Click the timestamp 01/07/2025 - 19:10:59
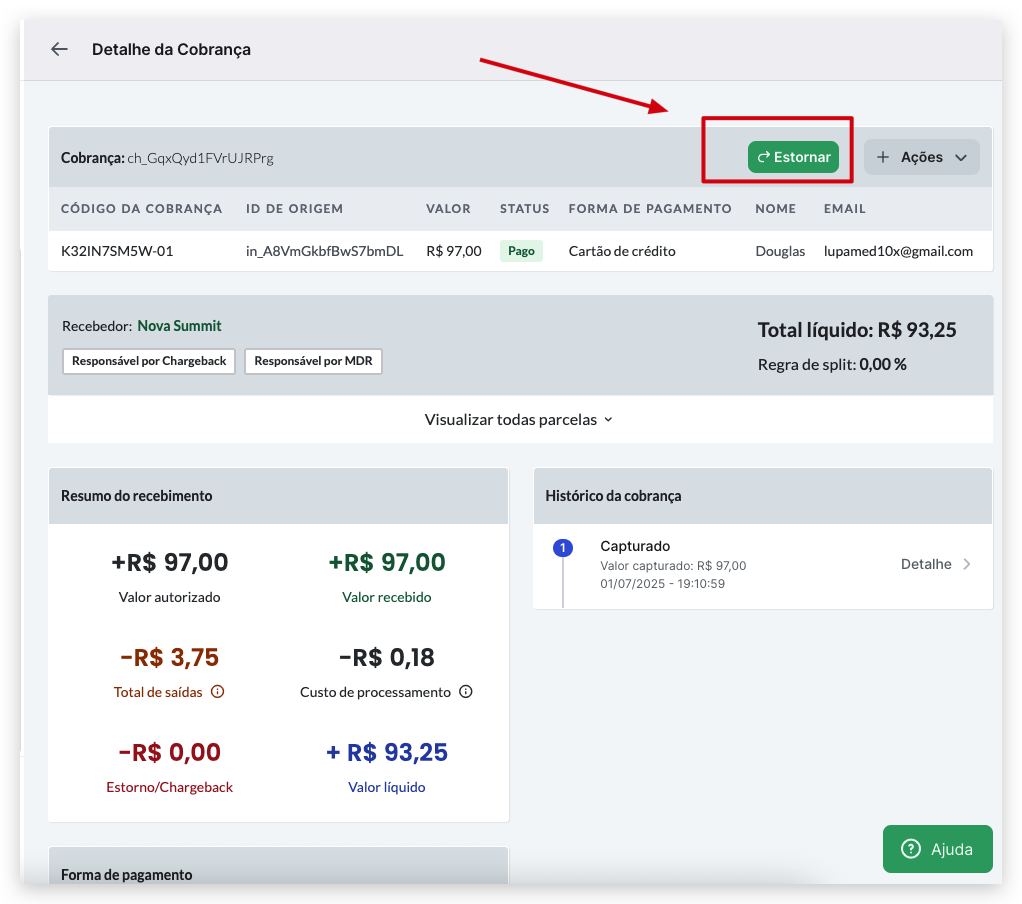The height and width of the screenshot is (904, 1022). coord(662,583)
